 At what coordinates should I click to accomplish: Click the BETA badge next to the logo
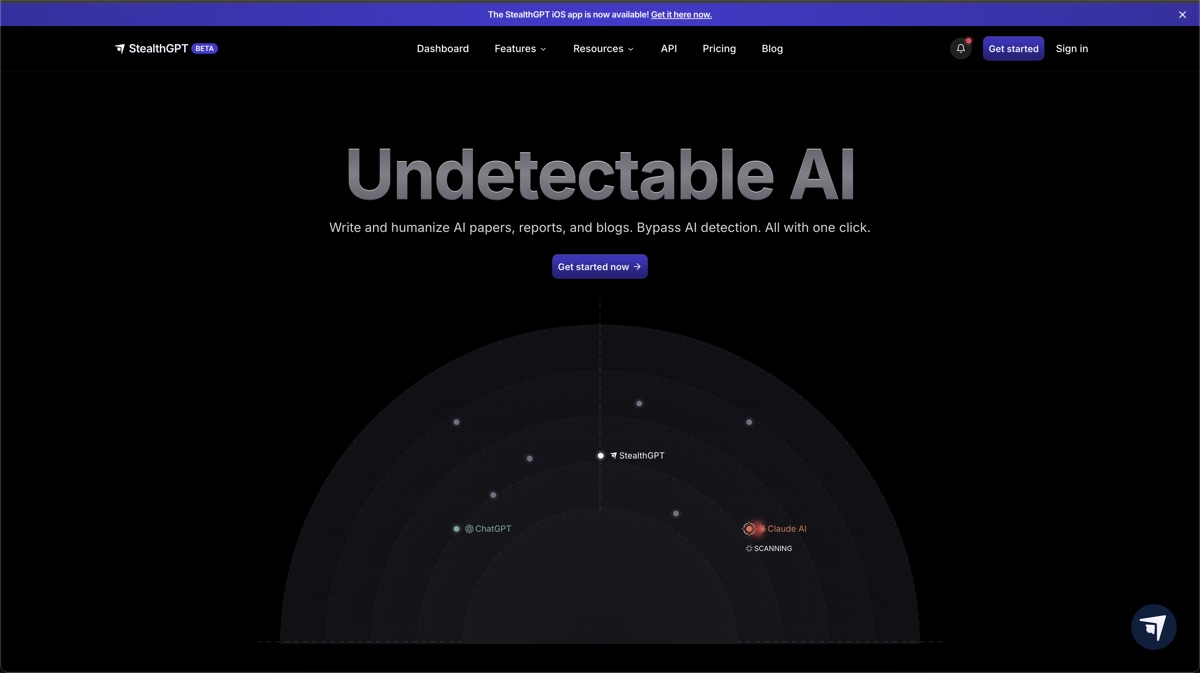pyautogui.click(x=205, y=48)
